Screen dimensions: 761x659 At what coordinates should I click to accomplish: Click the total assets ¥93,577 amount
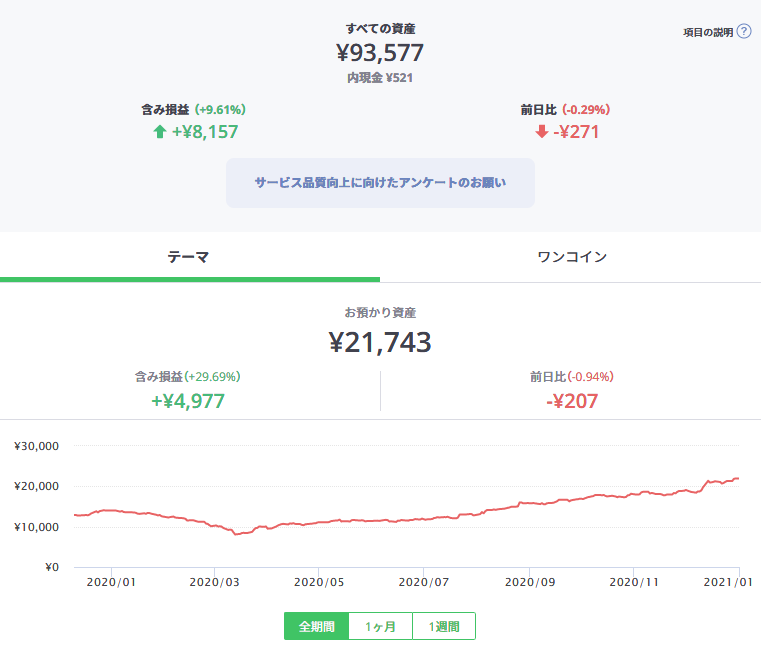coord(380,52)
